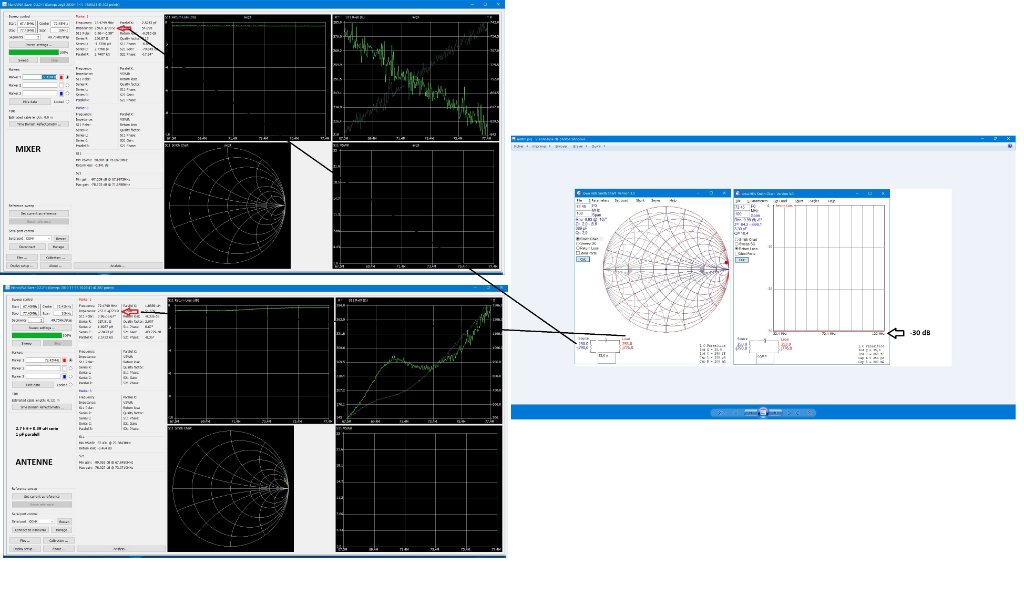Open the Serial port dropdown in MIXER window

pyautogui.click(x=38, y=238)
